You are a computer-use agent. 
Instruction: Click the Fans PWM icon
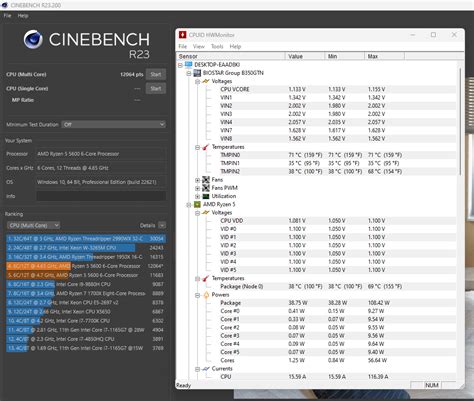click(x=206, y=188)
